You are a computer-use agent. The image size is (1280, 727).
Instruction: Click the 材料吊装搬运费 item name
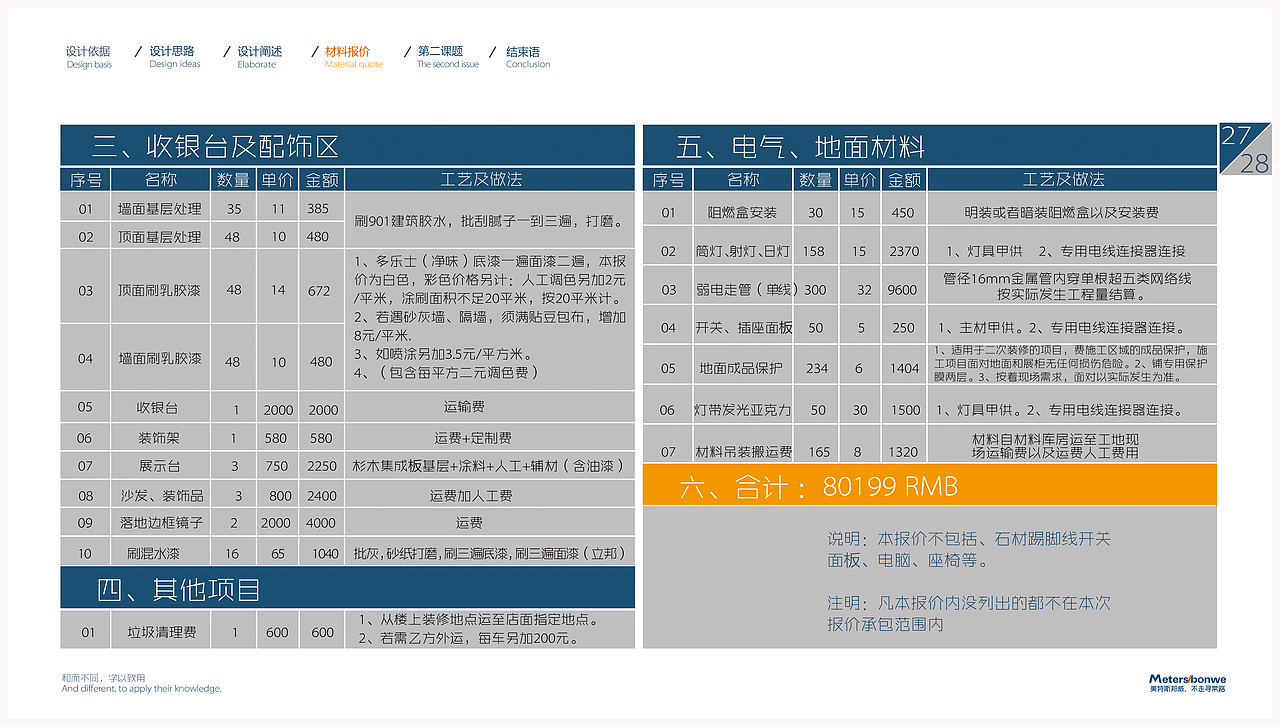743,452
